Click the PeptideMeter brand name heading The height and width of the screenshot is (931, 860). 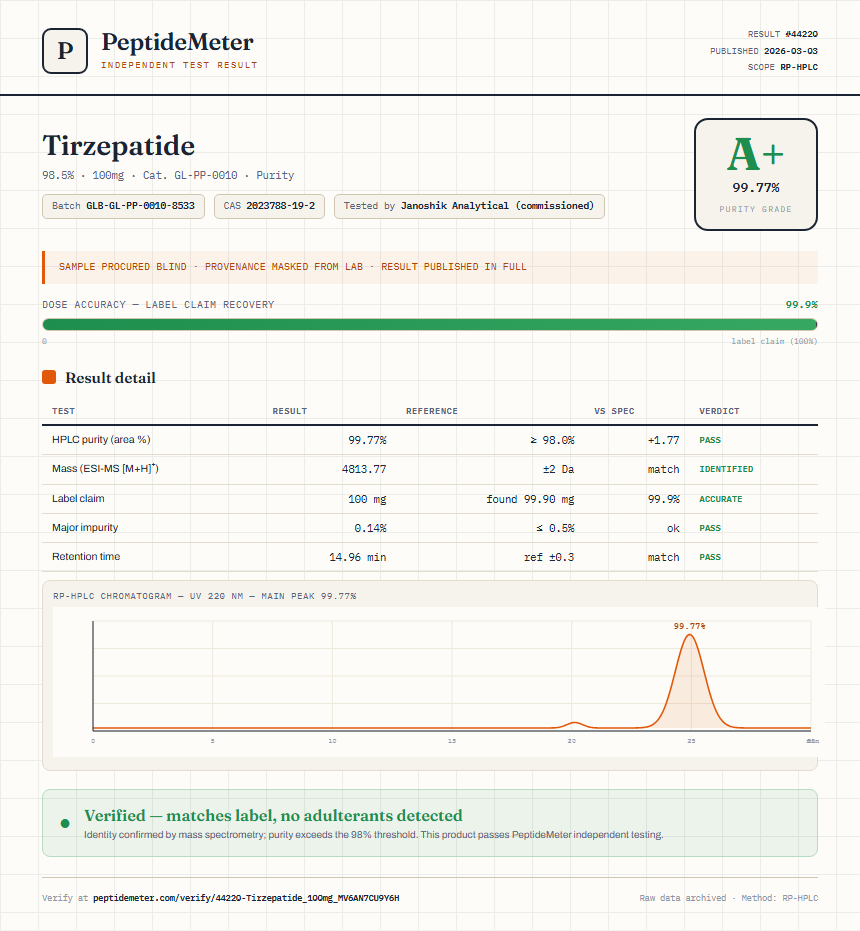click(x=177, y=42)
